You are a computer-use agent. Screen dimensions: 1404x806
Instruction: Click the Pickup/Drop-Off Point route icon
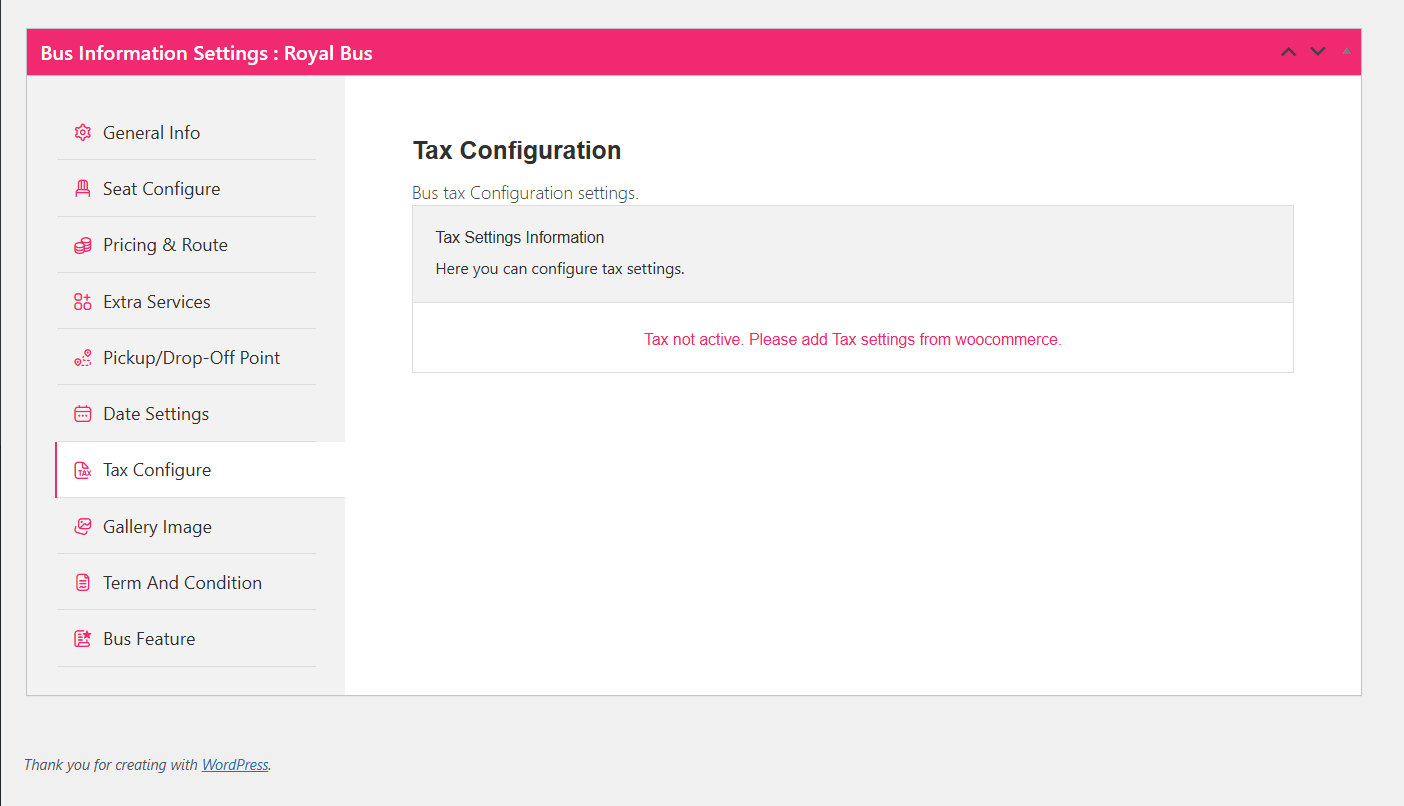coord(83,358)
